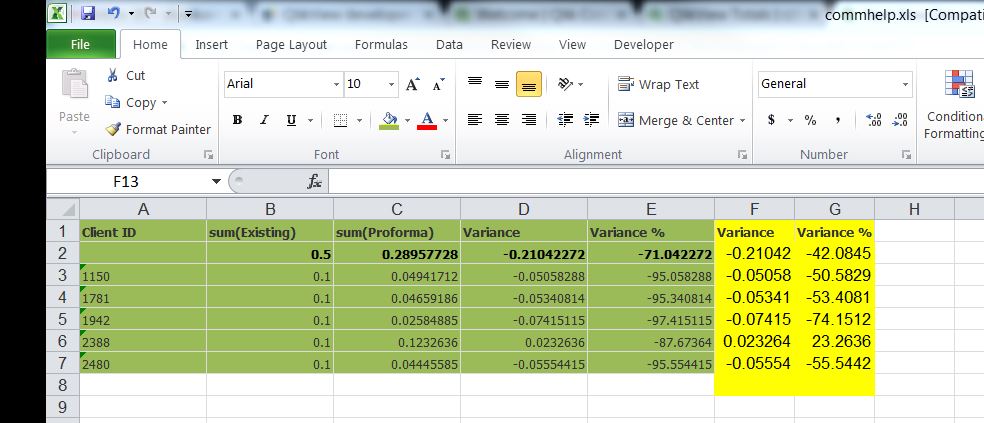Open the Copy options dropdown arrow

coord(165,102)
